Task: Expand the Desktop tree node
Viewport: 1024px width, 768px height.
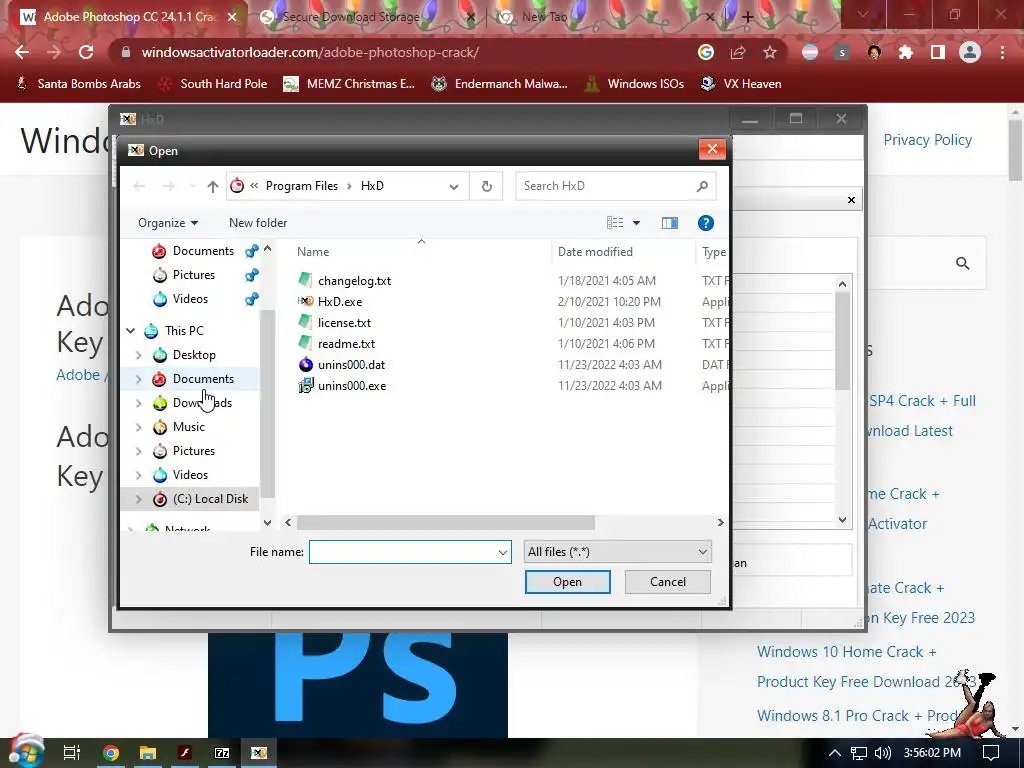Action: click(x=138, y=355)
